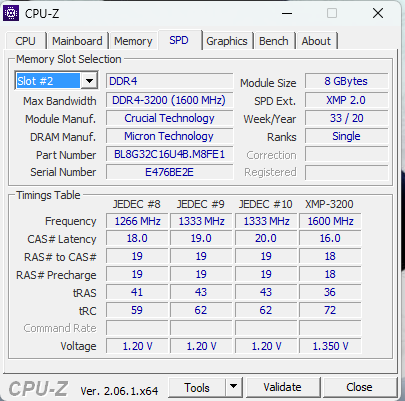The image size is (405, 401).
Task: Select the Module Size value 8 GBytes
Action: (346, 81)
